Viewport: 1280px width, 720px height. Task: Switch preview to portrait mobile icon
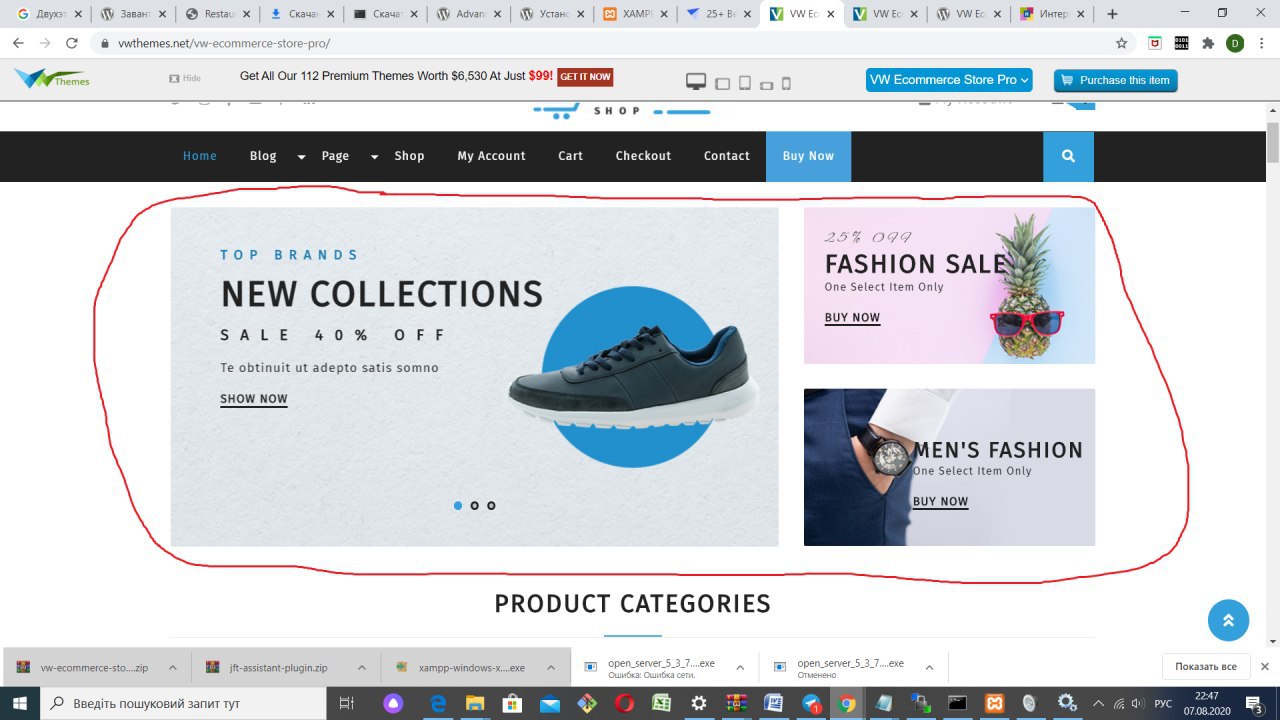tap(786, 84)
